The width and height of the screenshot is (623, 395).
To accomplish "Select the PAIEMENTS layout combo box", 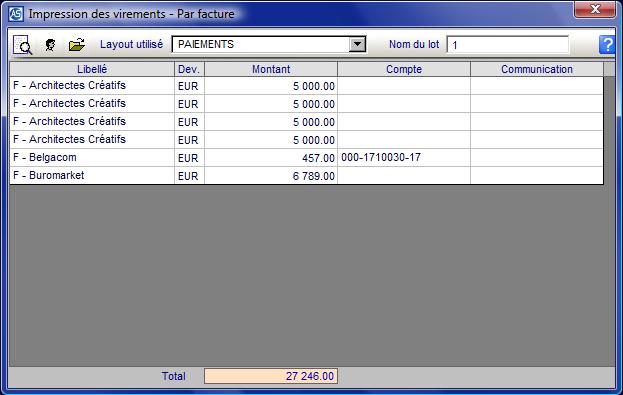I will [269, 44].
